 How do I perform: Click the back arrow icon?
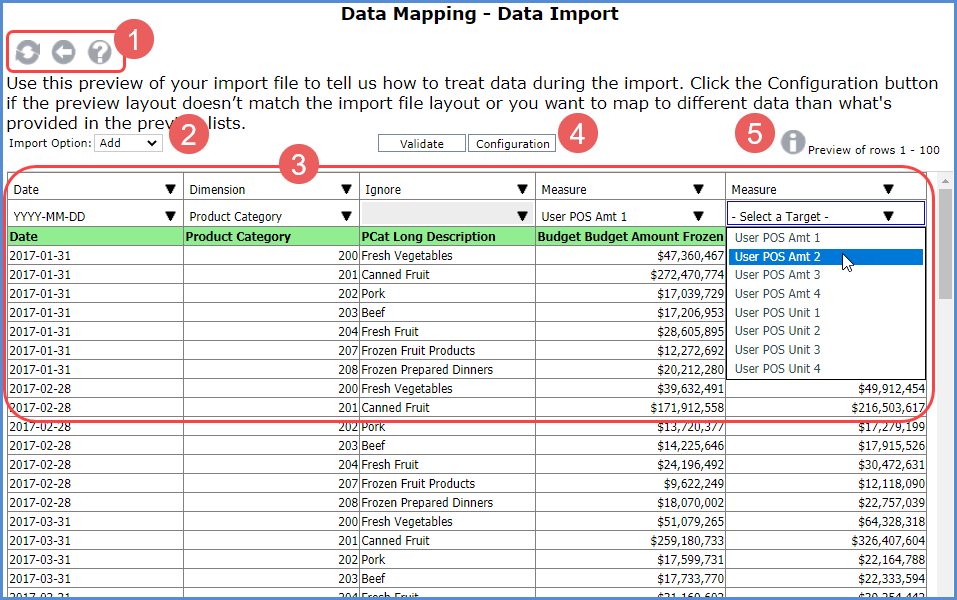coord(63,52)
